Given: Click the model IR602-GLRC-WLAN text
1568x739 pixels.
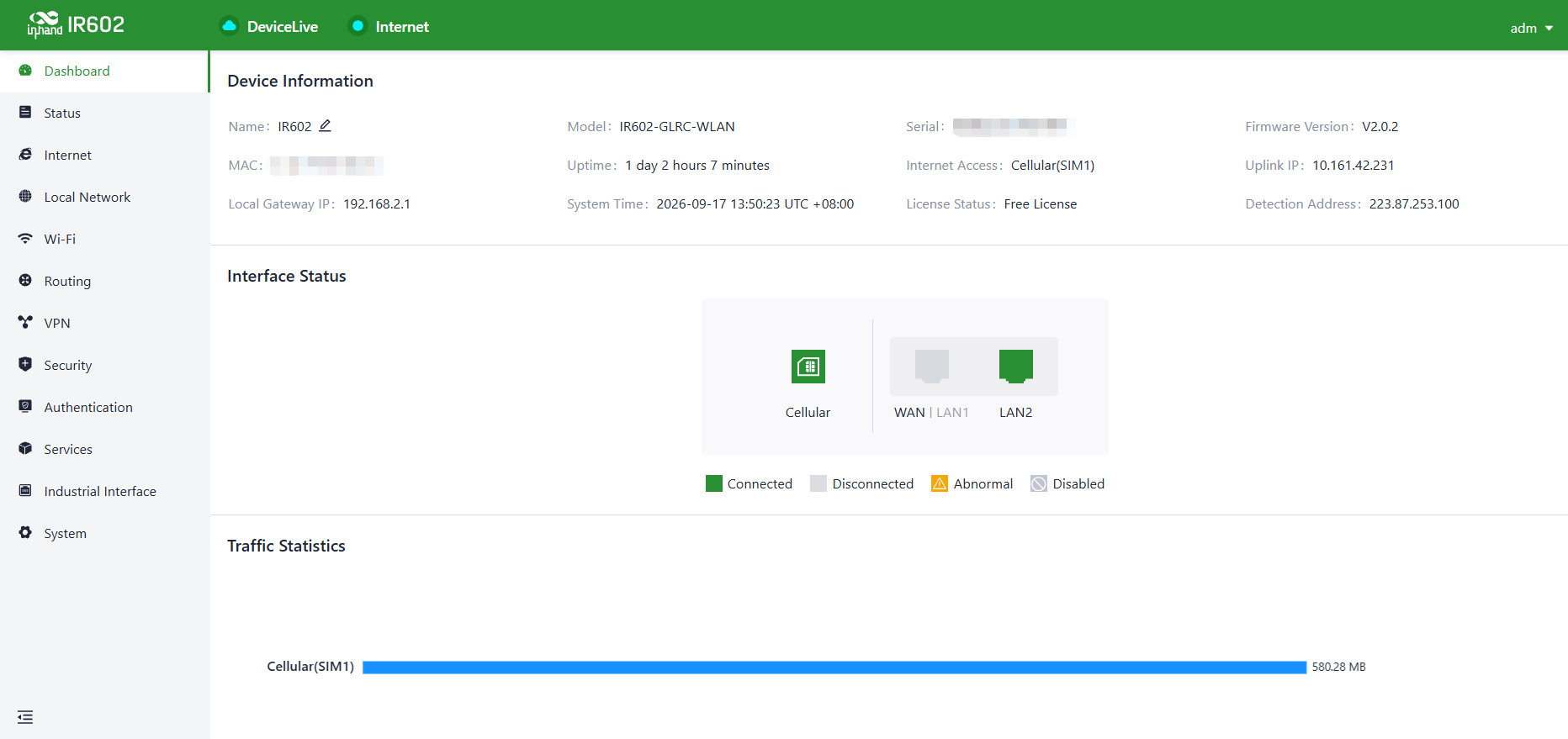Looking at the screenshot, I should (x=677, y=127).
